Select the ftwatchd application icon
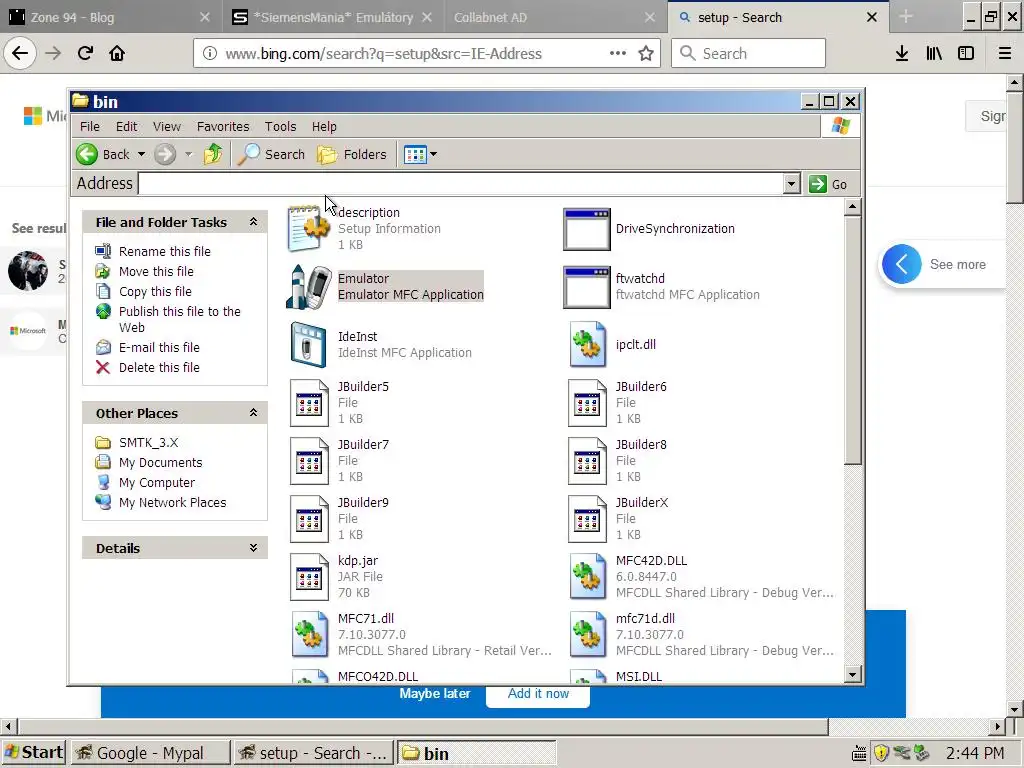This screenshot has width=1024, height=768. click(586, 287)
